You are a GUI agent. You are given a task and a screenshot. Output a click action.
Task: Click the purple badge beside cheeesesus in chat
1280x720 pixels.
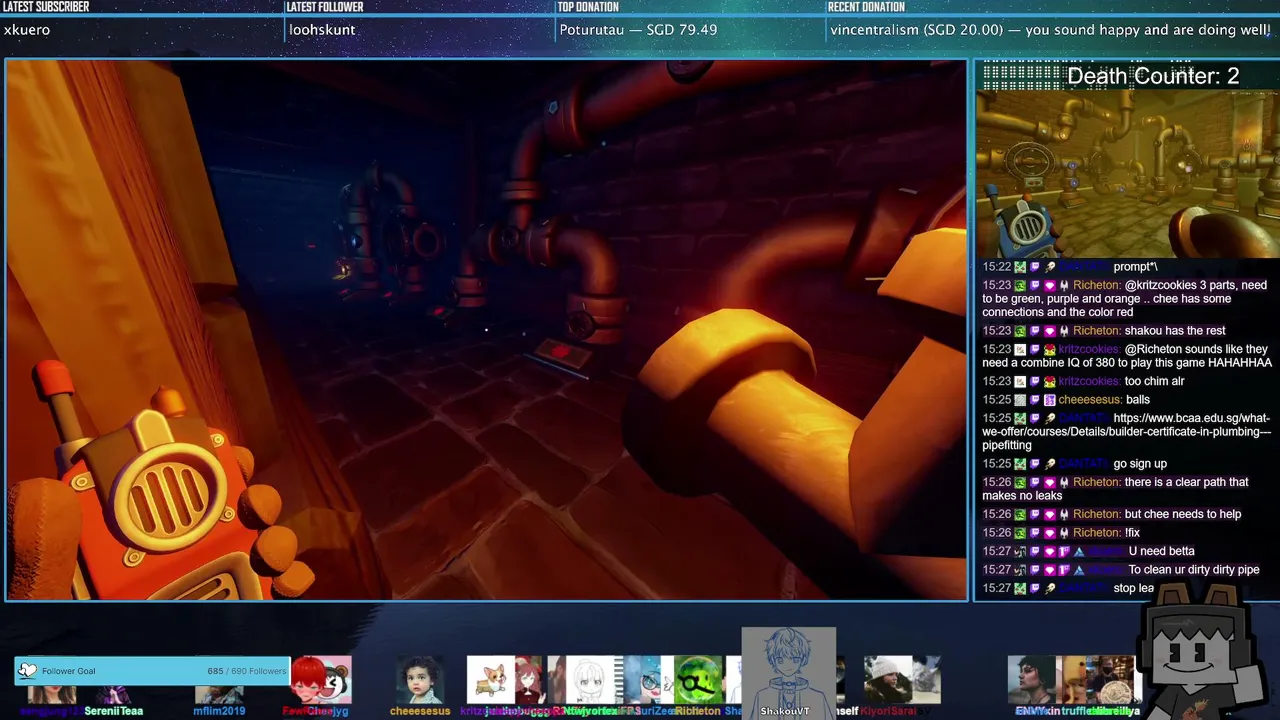pyautogui.click(x=1050, y=400)
